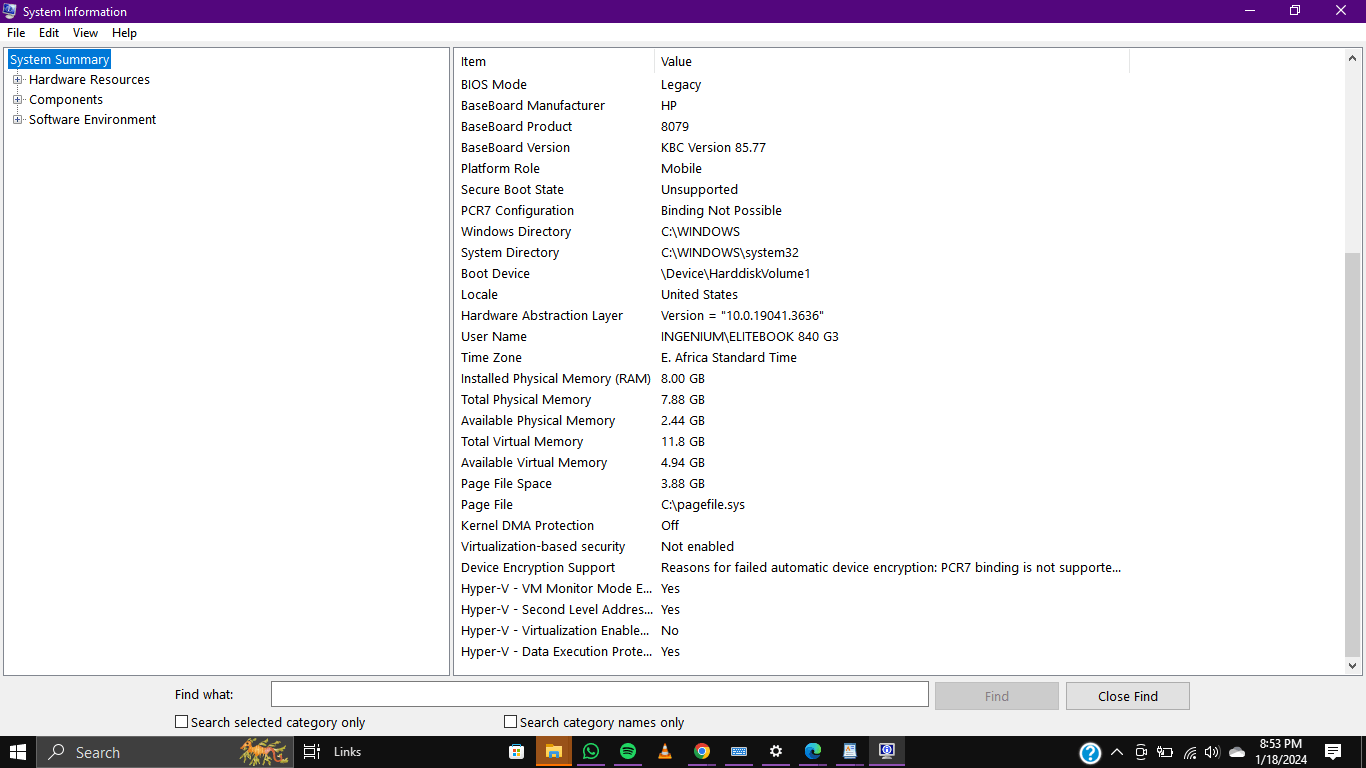Click the Value column header
This screenshot has height=768, width=1366.
(892, 61)
